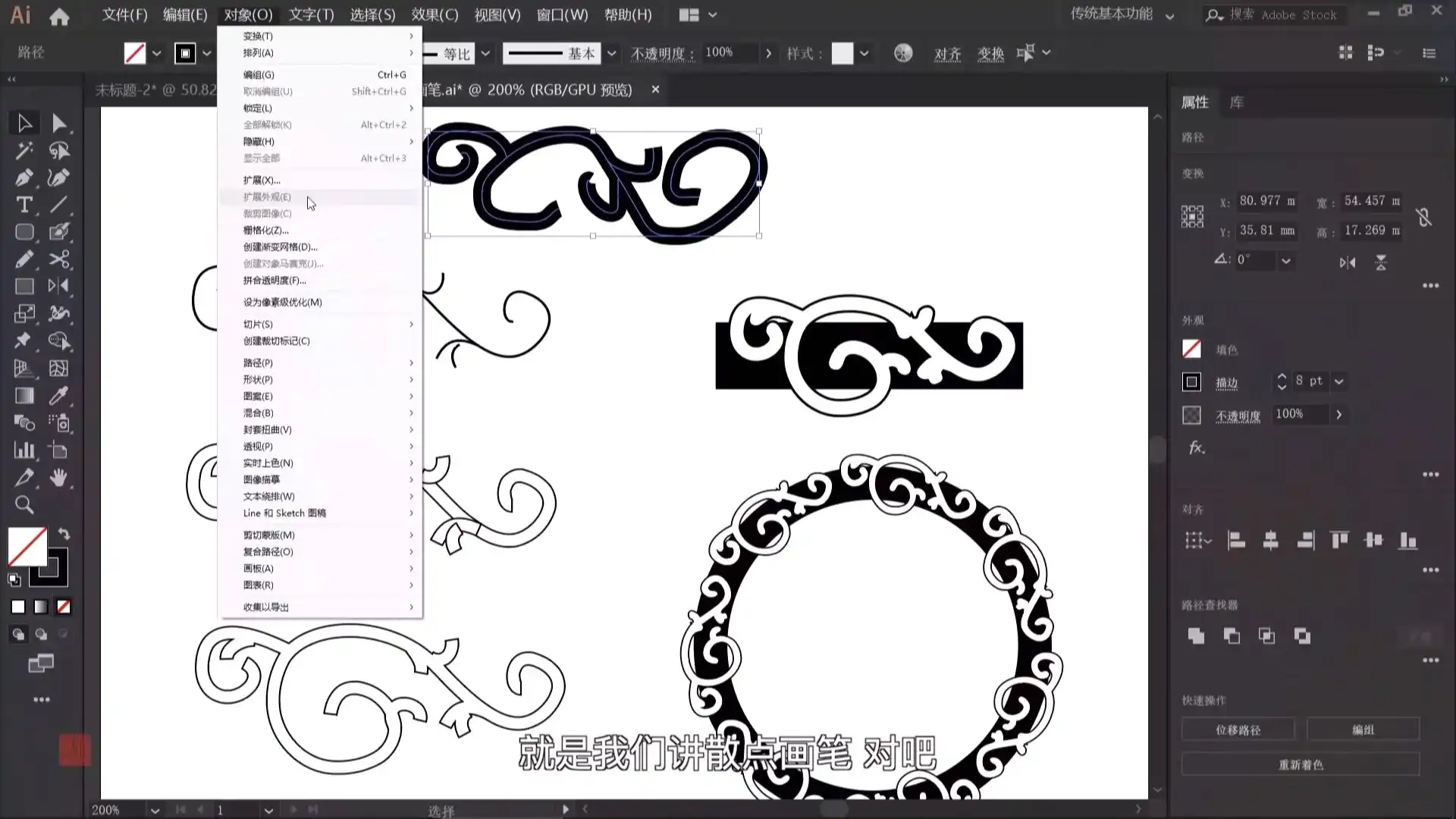Click the 重新着色 button
The width and height of the screenshot is (1456, 819).
(x=1301, y=764)
